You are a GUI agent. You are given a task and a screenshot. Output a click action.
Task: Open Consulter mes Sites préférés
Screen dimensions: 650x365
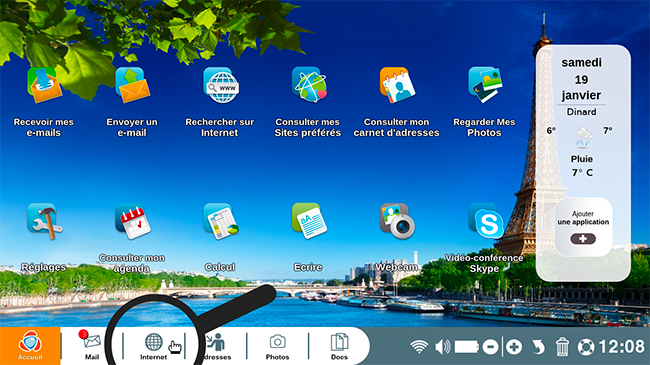click(309, 85)
